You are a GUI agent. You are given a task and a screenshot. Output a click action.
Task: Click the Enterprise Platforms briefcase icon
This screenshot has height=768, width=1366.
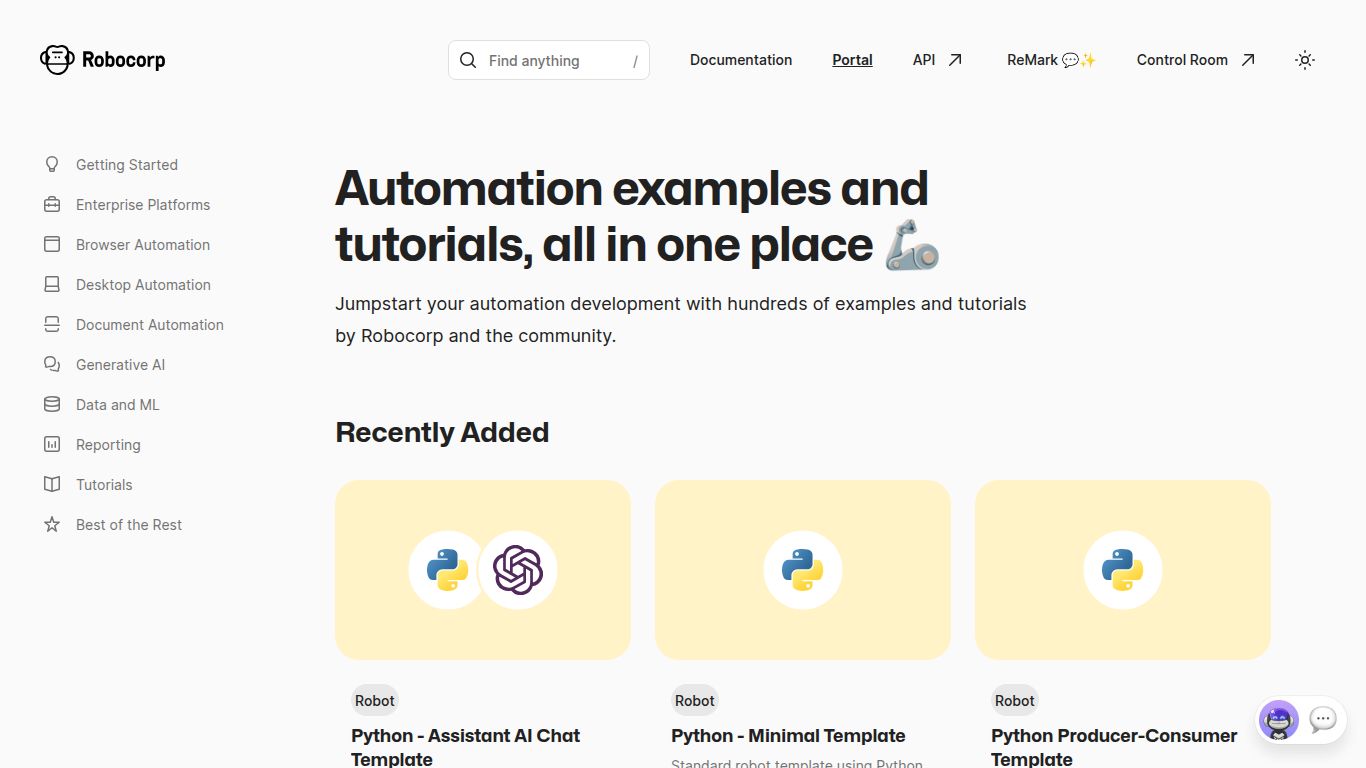pos(52,205)
